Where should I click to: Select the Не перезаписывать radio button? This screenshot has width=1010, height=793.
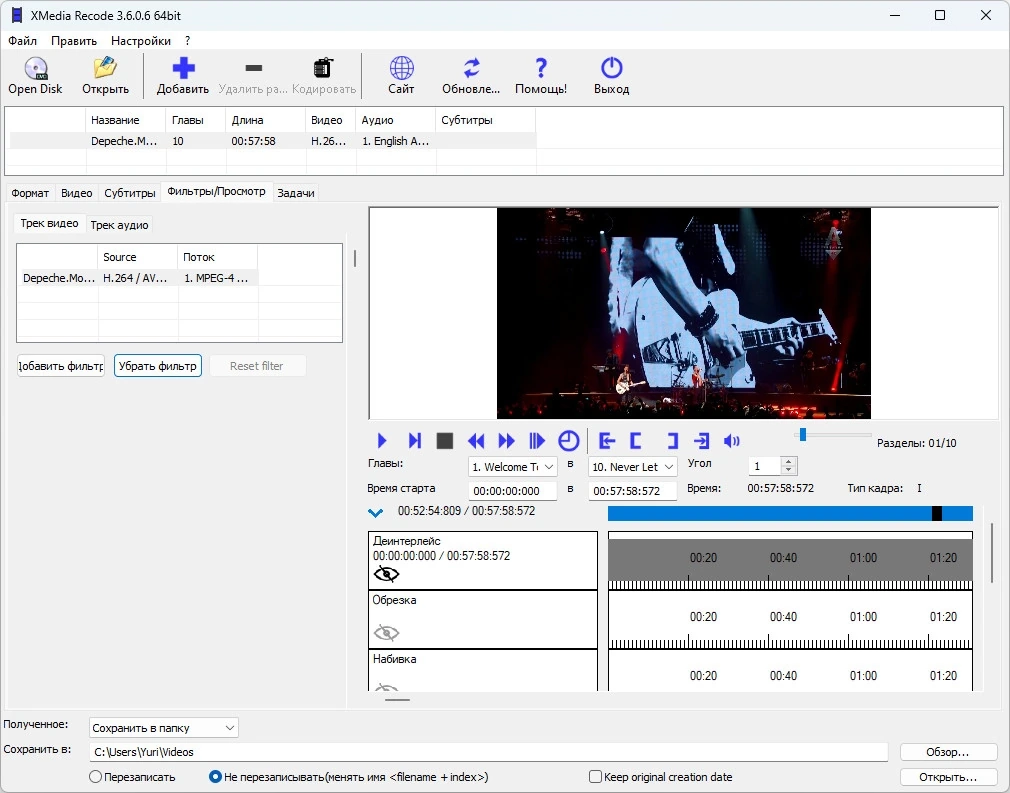coord(216,777)
